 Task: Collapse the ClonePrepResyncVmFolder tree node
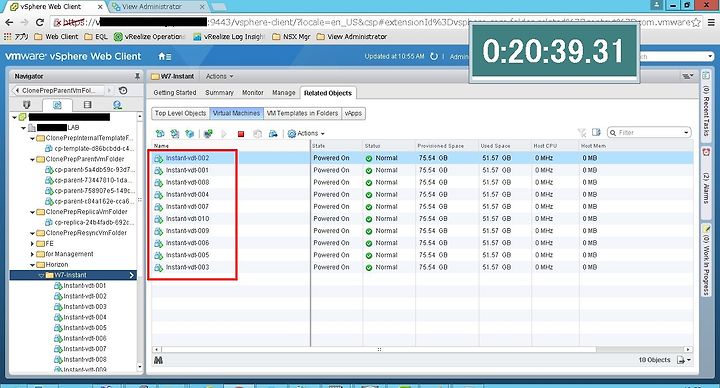(x=32, y=233)
